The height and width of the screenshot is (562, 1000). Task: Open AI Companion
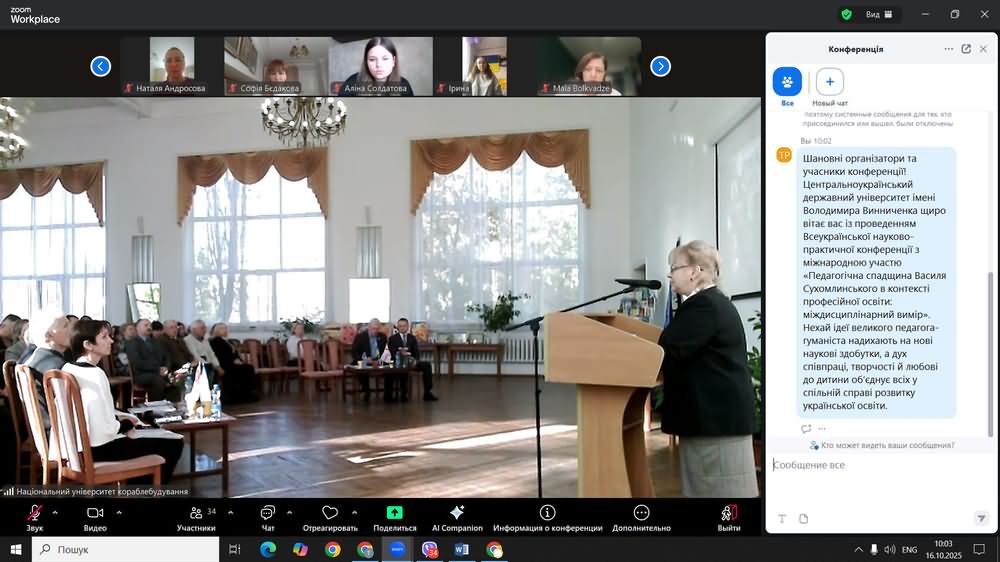tap(457, 515)
